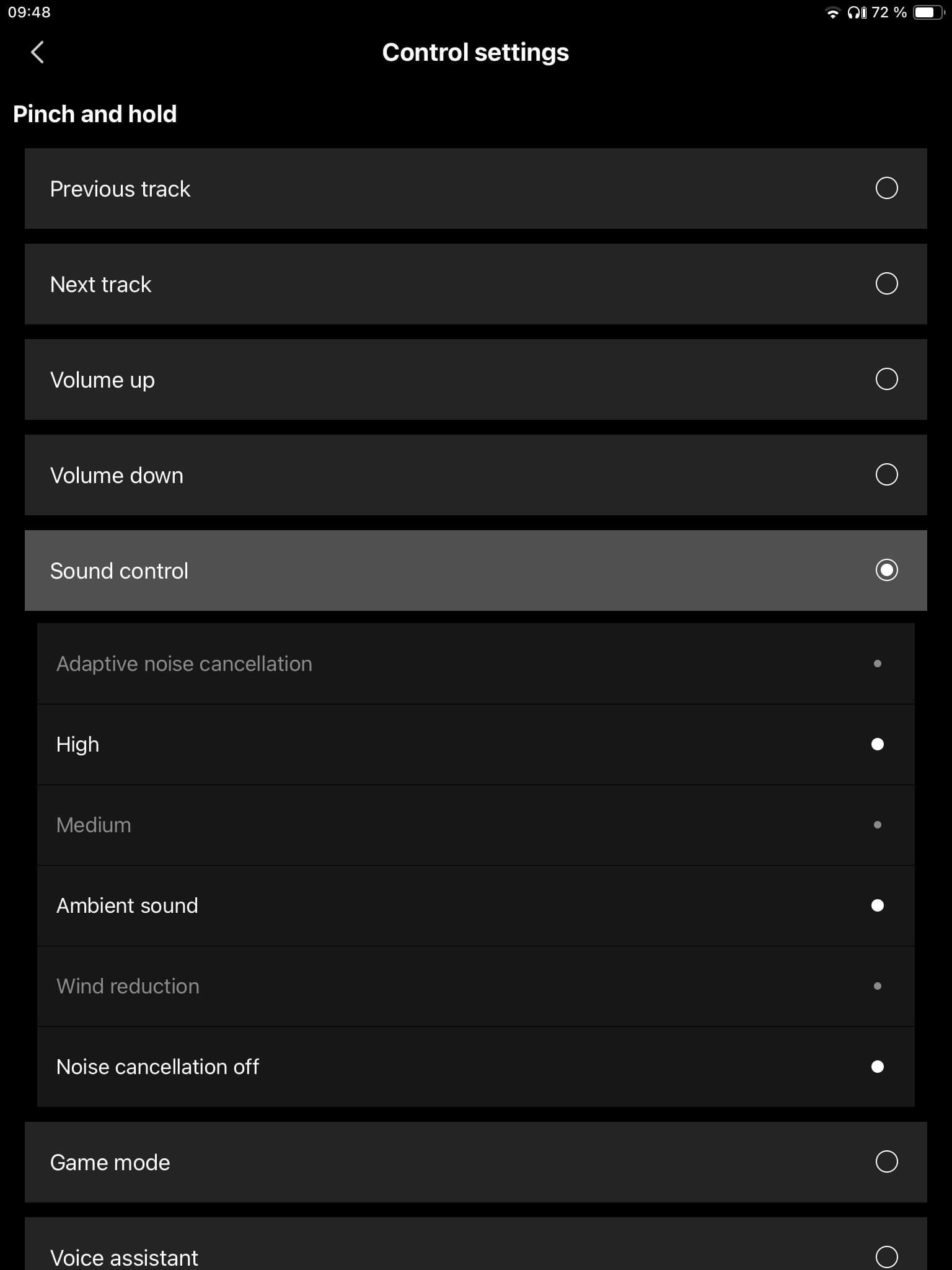Tap the back arrow icon
This screenshot has width=952, height=1270.
click(x=37, y=52)
